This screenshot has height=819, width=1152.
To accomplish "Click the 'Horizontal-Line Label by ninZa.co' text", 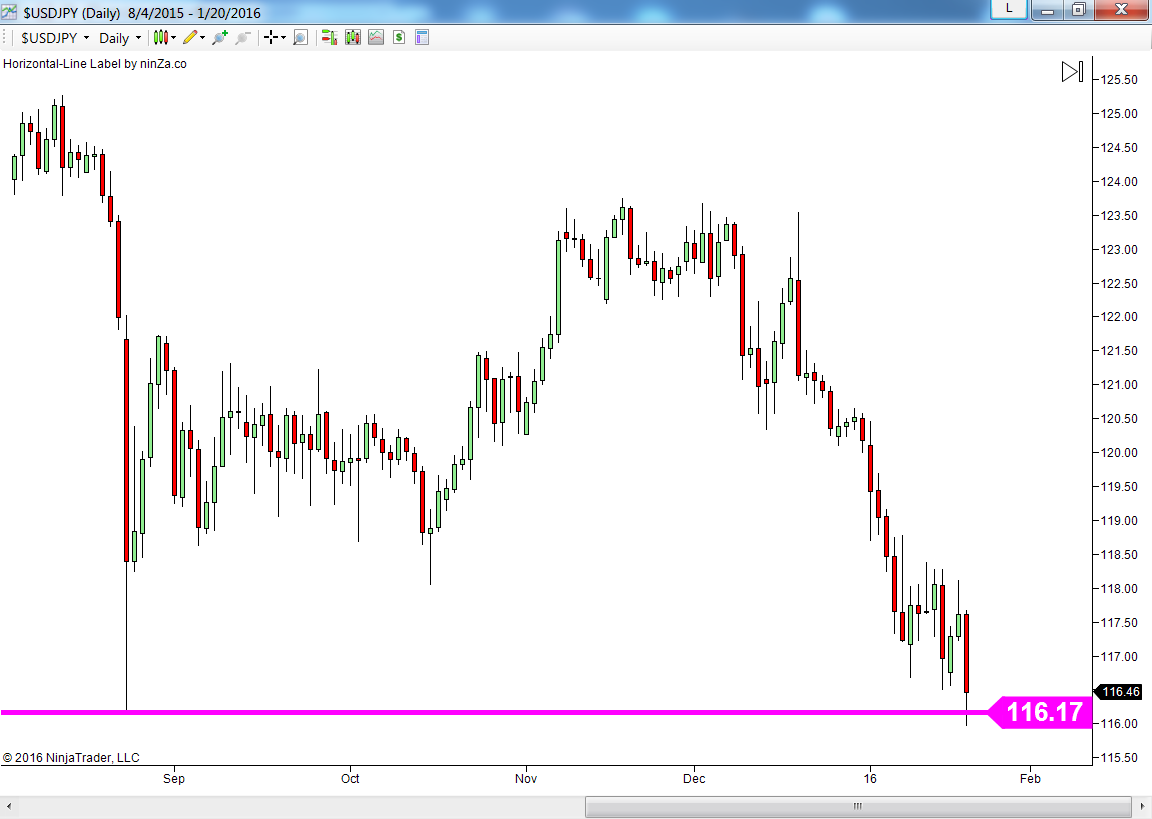I will click(95, 64).
